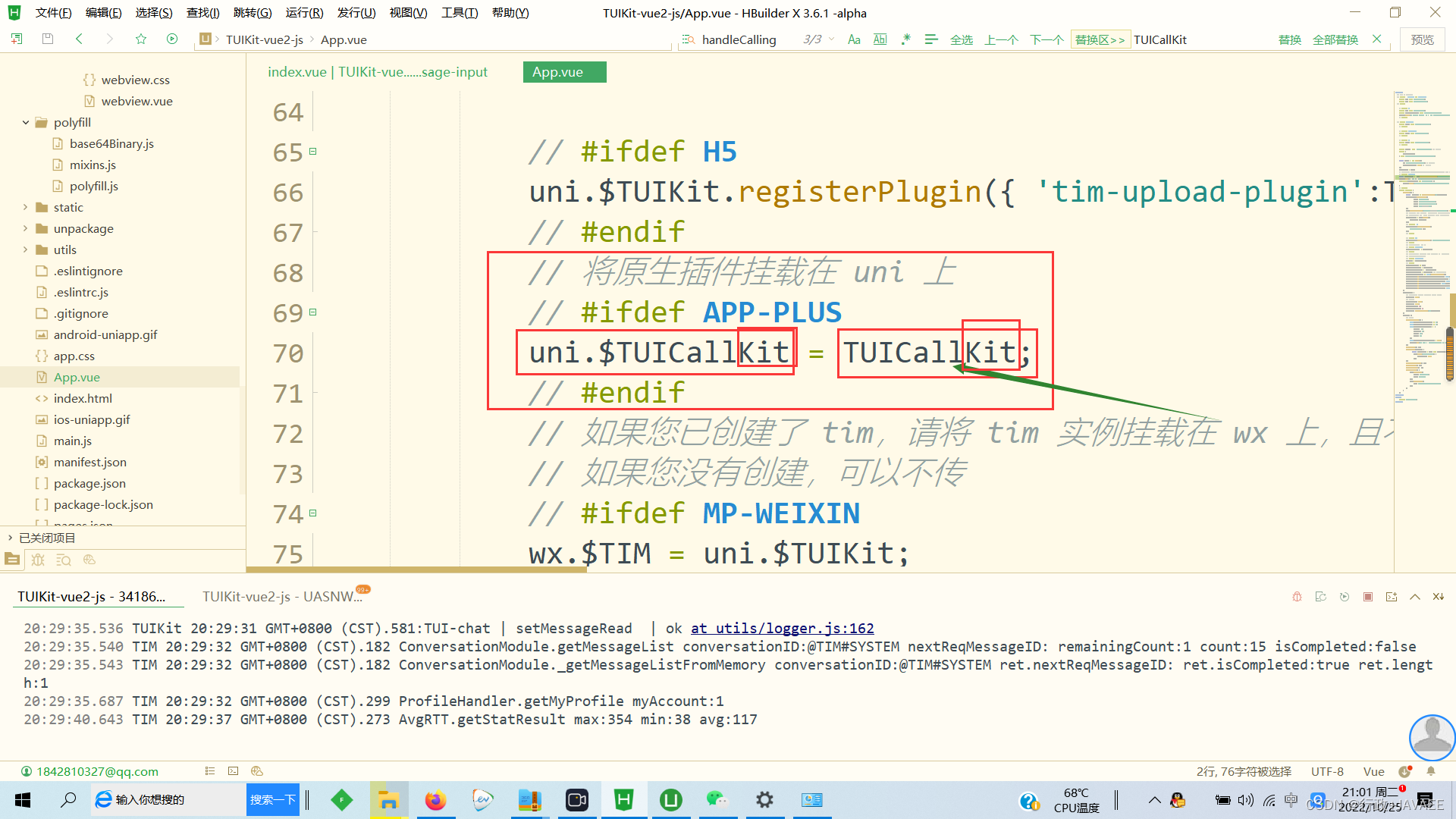The height and width of the screenshot is (819, 1456).
Task: Expand the unpackage folder
Action: click(26, 228)
